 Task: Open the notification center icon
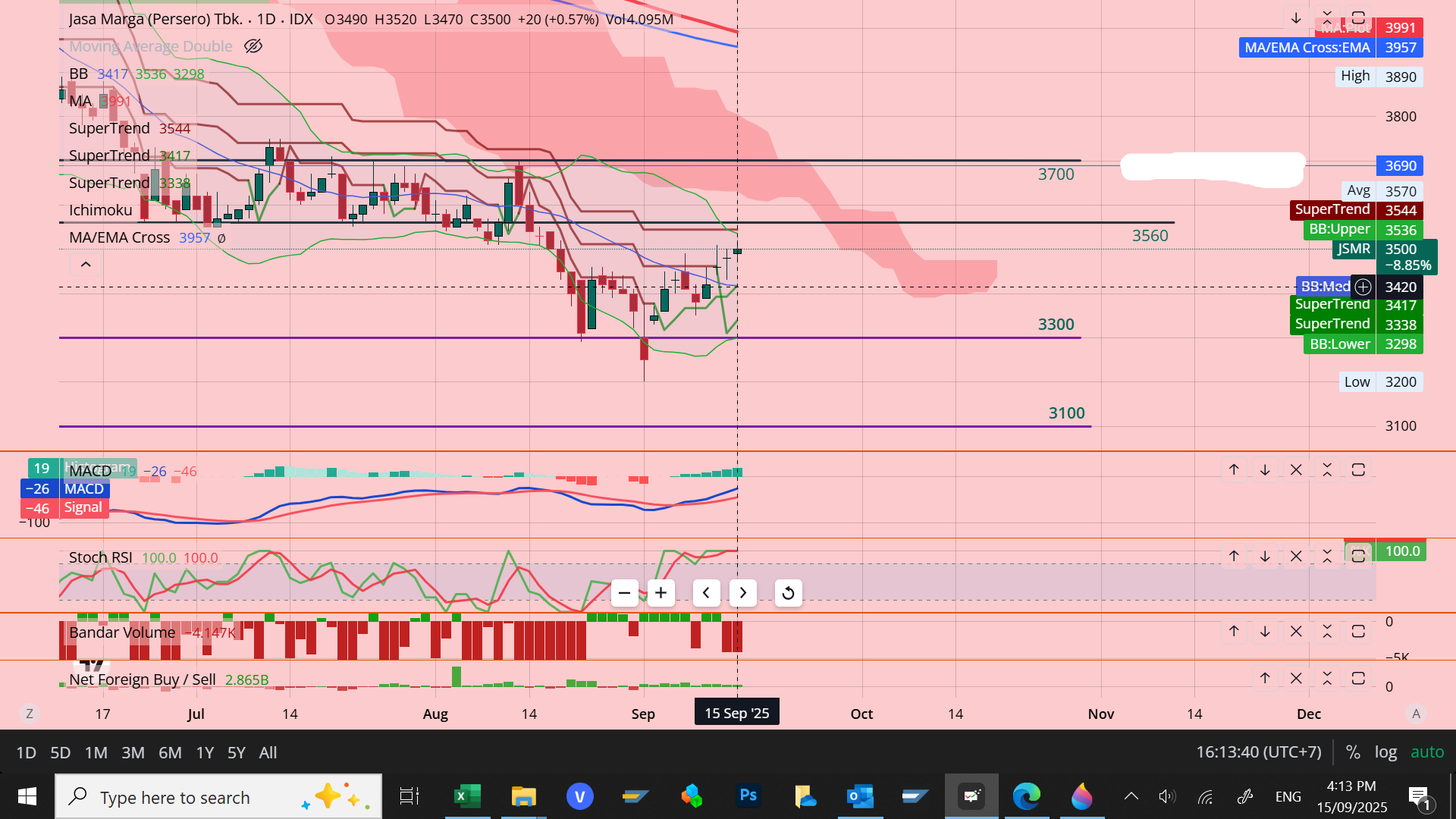(x=1421, y=798)
